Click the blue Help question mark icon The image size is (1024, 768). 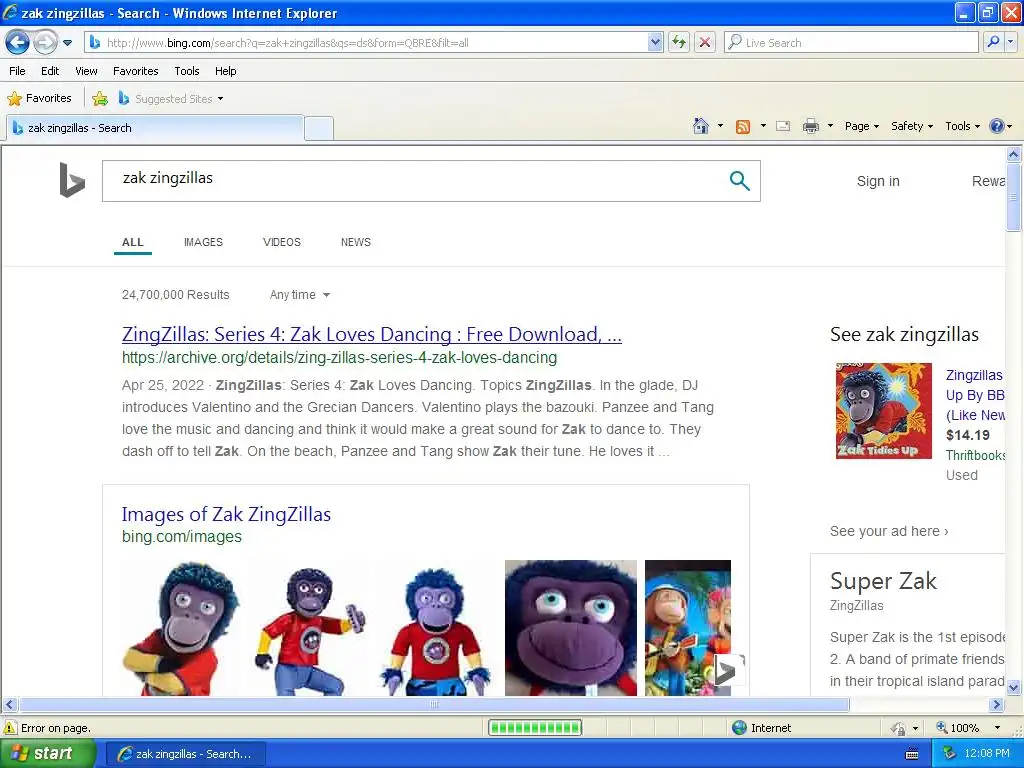997,126
